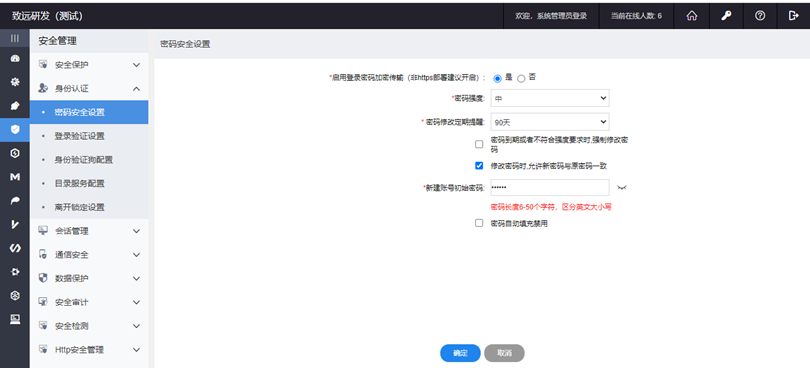Click the 当前在线人数 online count
Viewport: 810px width, 368px height.
tap(636, 16)
